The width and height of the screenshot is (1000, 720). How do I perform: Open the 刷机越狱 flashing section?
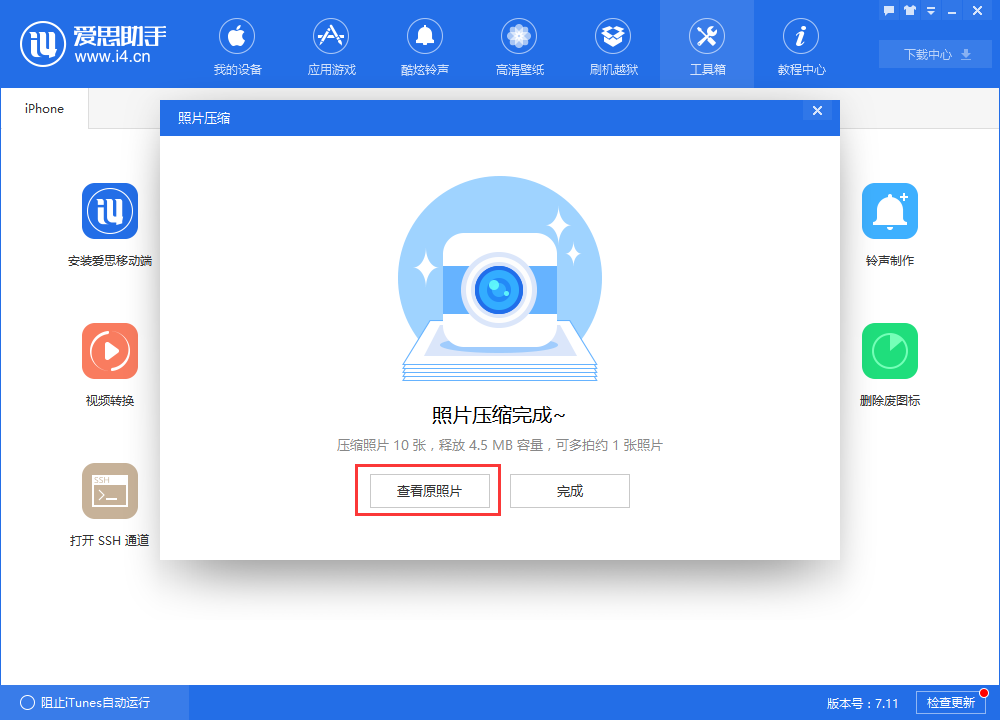pos(613,45)
